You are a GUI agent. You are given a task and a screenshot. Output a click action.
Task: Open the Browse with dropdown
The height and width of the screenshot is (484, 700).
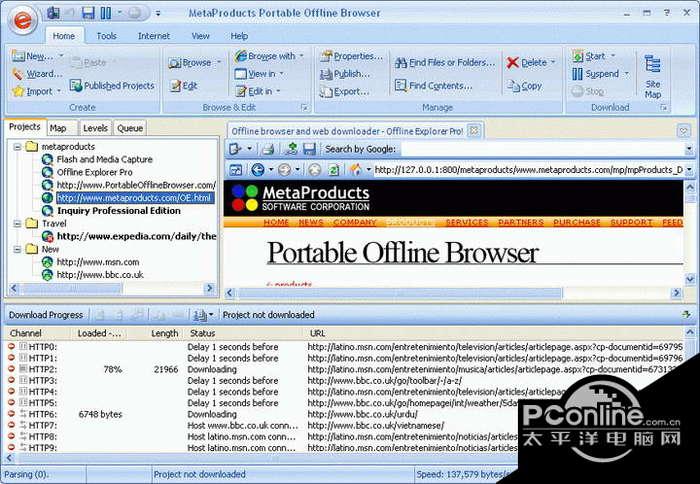pyautogui.click(x=302, y=56)
